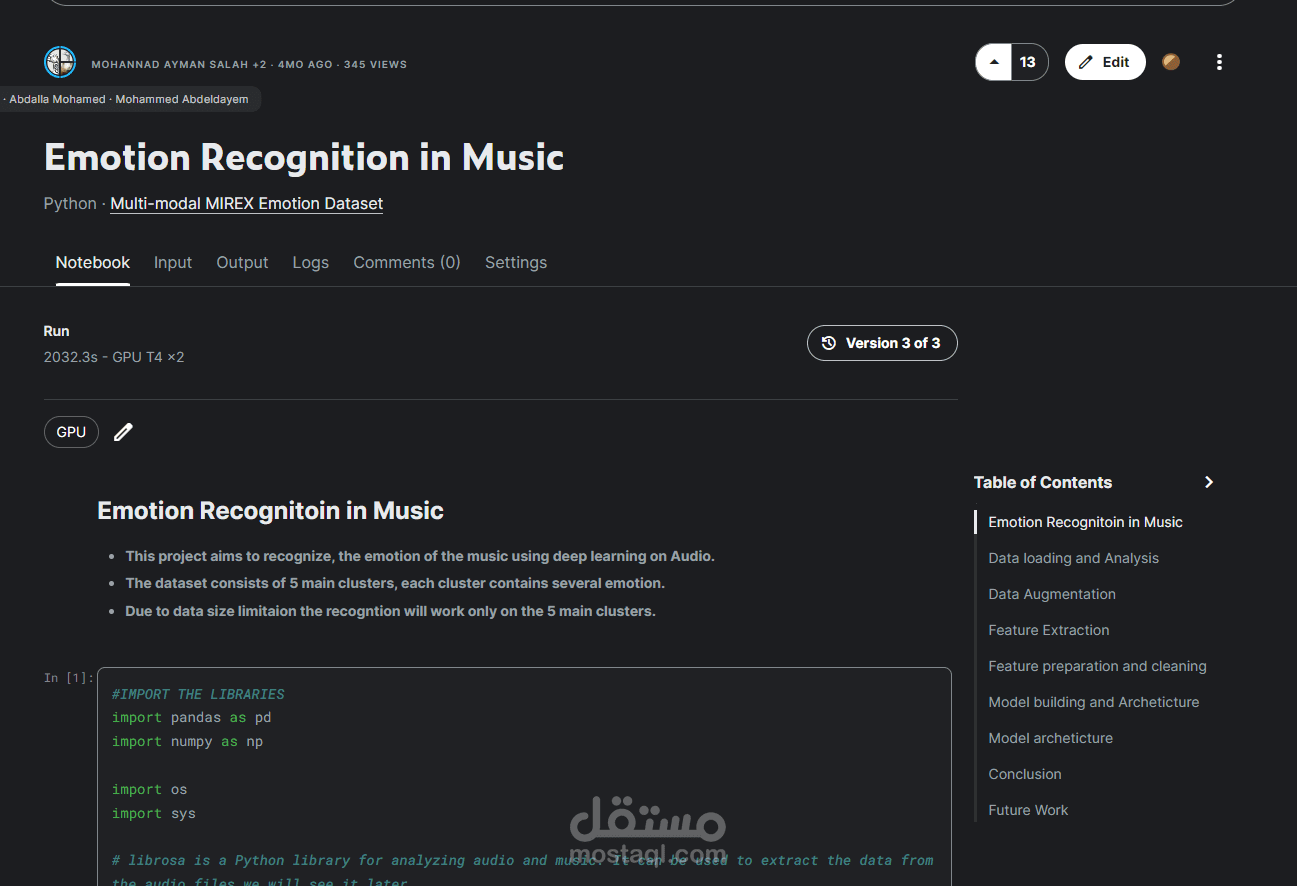The image size is (1297, 886).
Task: Open the Settings tab
Action: coord(516,262)
